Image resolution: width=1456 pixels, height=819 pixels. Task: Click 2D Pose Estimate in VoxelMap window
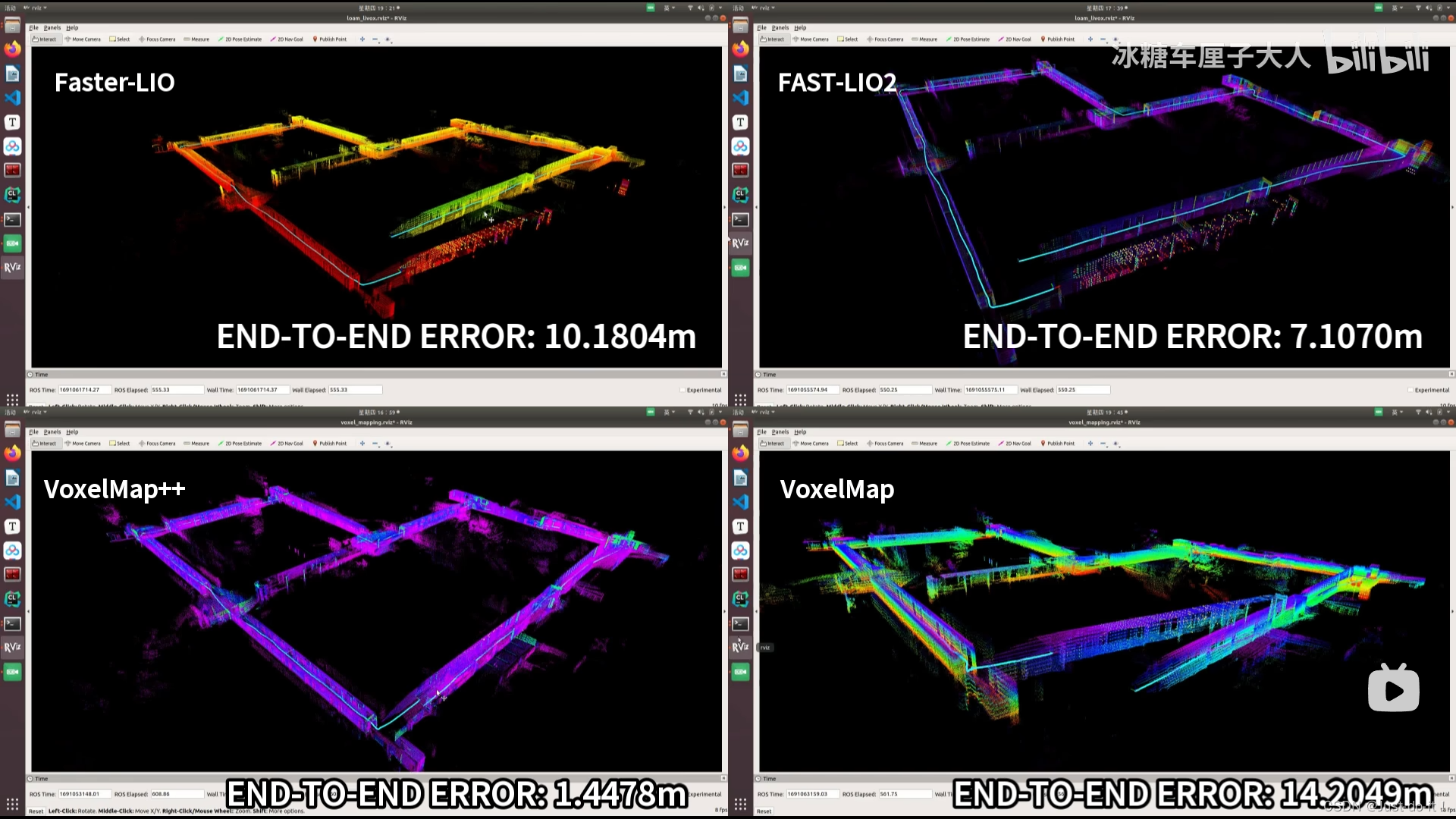967,444
